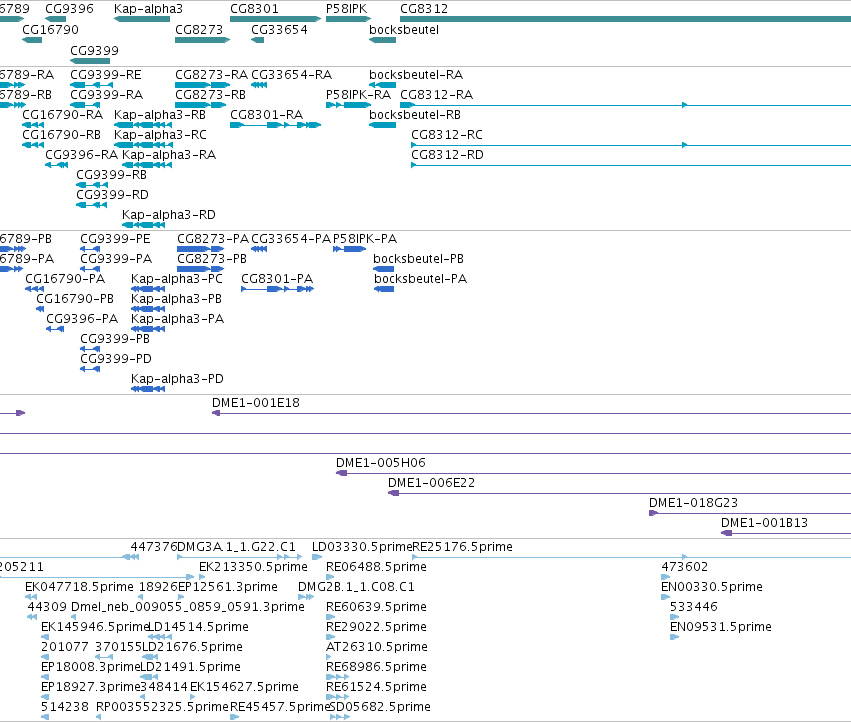Screen dimensions: 851x722
Task: Select the bocksbeutel gene label
Action: click(404, 30)
